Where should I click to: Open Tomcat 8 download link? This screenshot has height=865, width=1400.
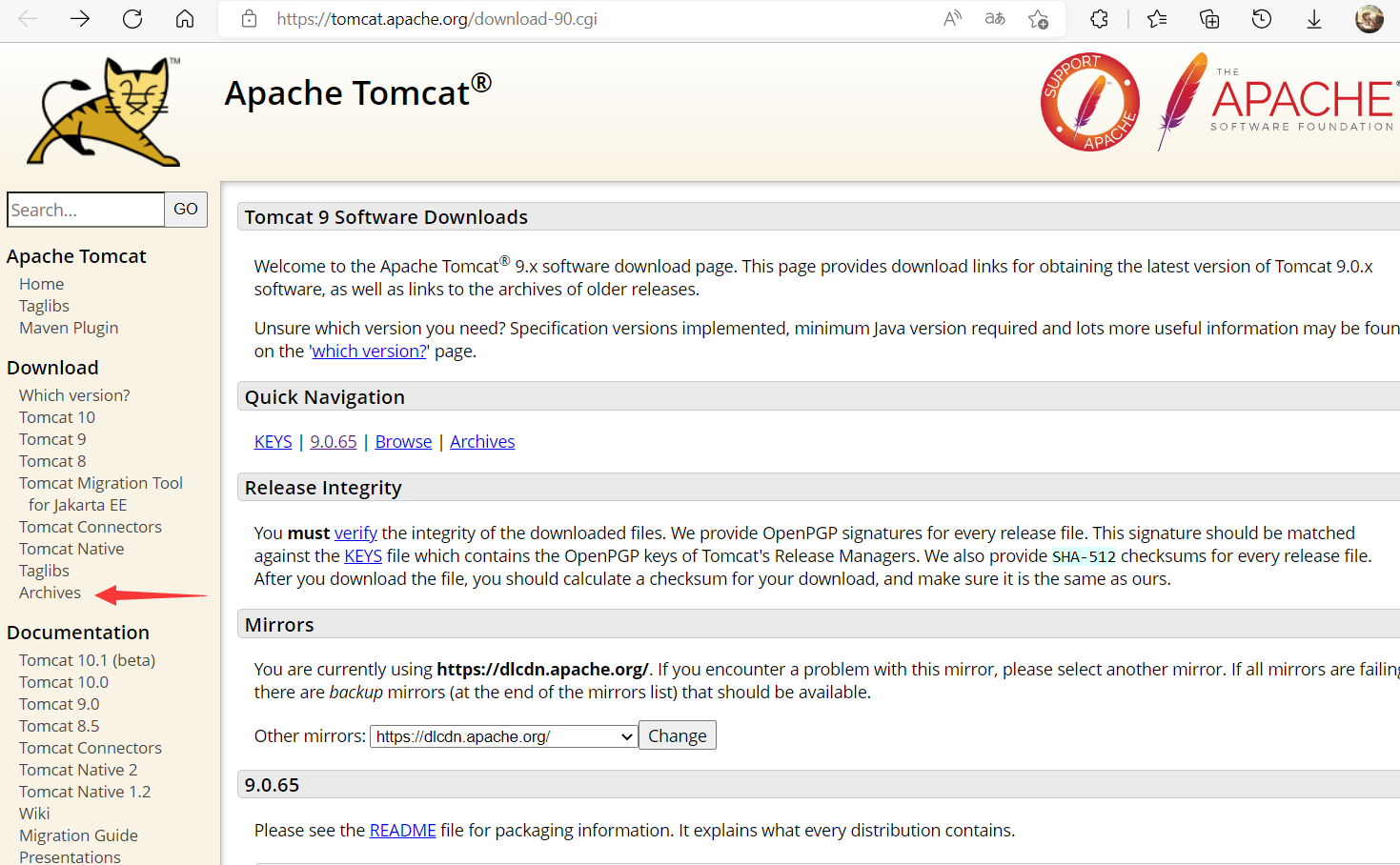tap(52, 461)
